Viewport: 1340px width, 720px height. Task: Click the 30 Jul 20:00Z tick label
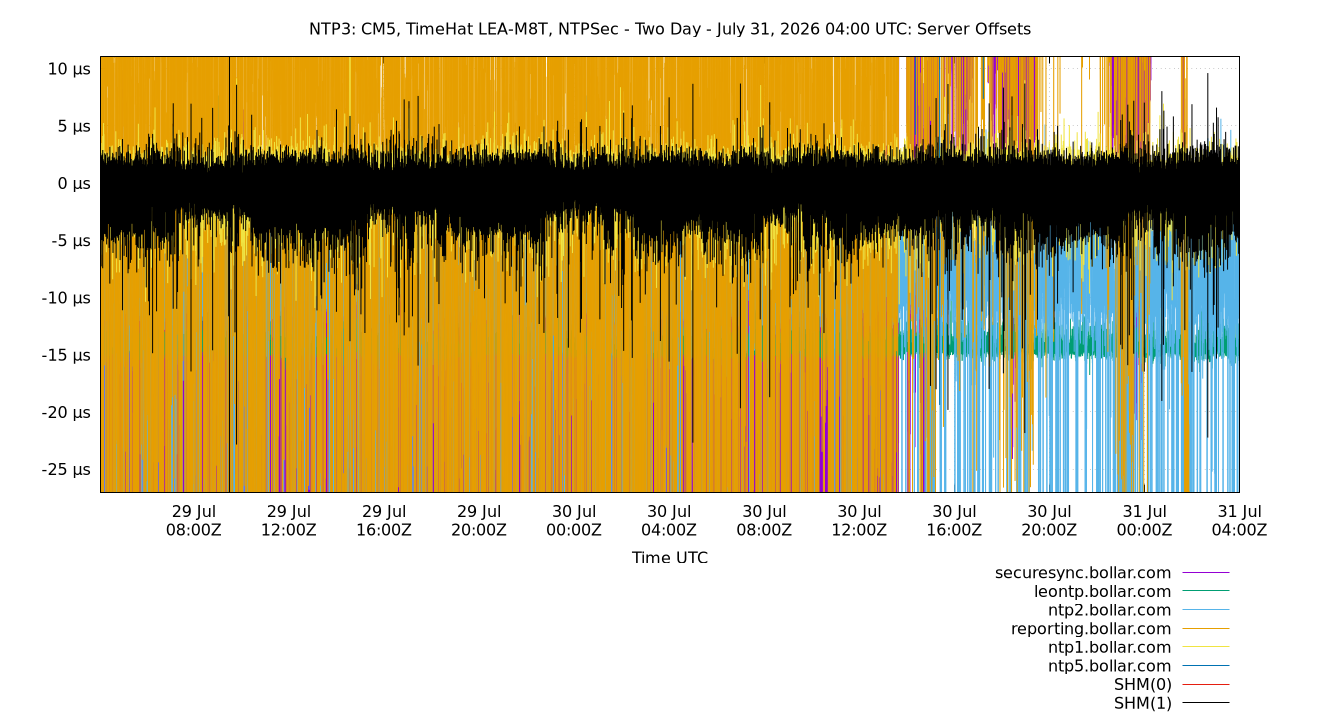coord(1049,521)
